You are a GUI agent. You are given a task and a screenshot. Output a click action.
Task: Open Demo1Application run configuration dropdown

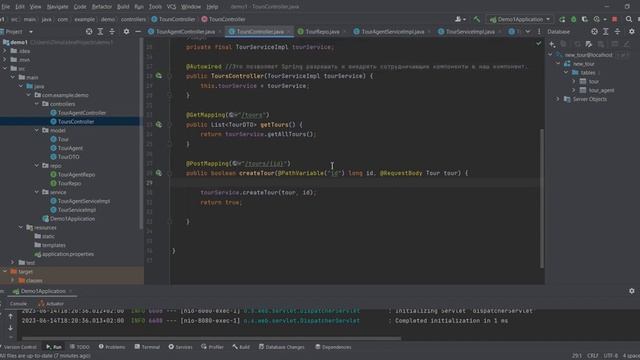(520, 19)
